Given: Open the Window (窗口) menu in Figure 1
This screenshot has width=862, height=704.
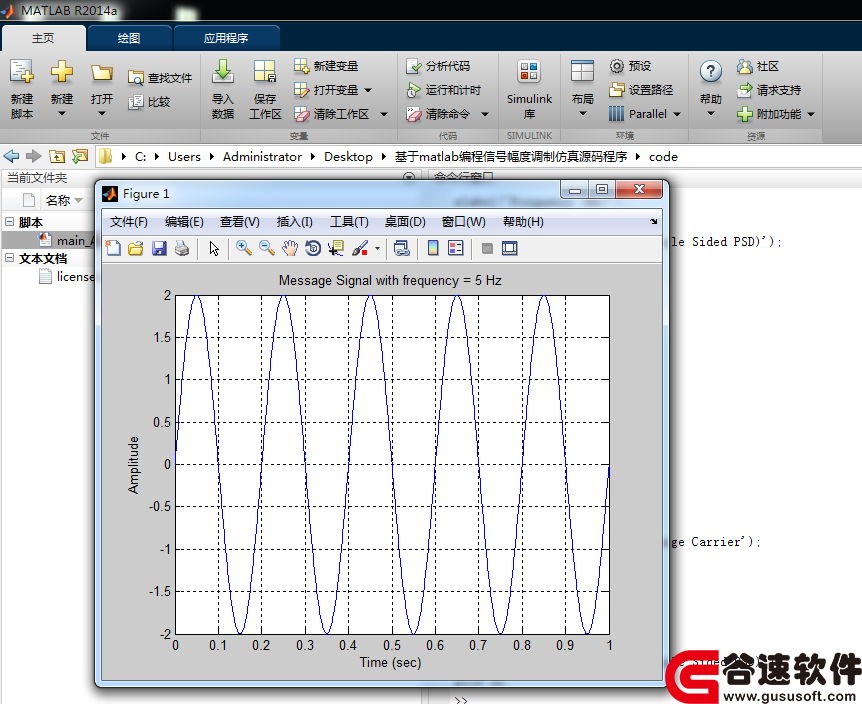Looking at the screenshot, I should coord(464,222).
